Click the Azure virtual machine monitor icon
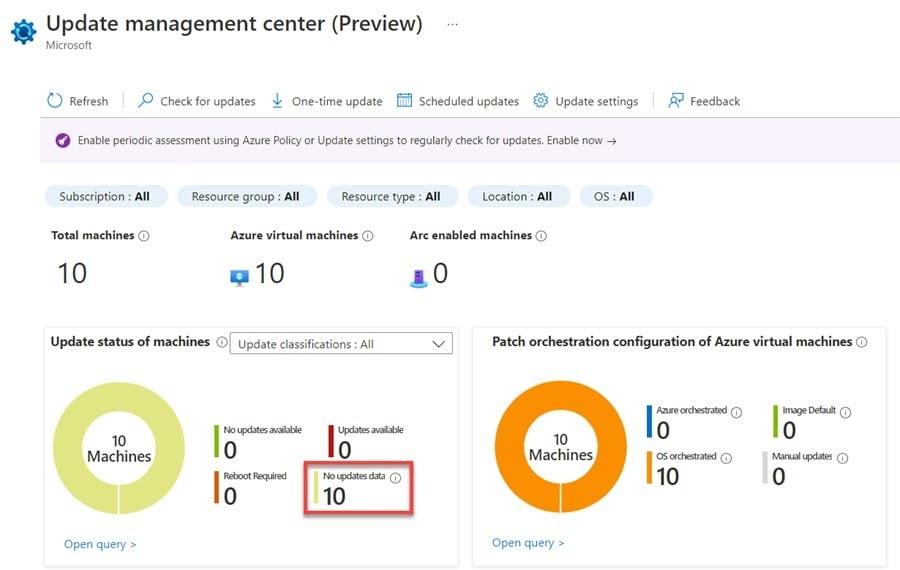The image size is (900, 570). [239, 278]
